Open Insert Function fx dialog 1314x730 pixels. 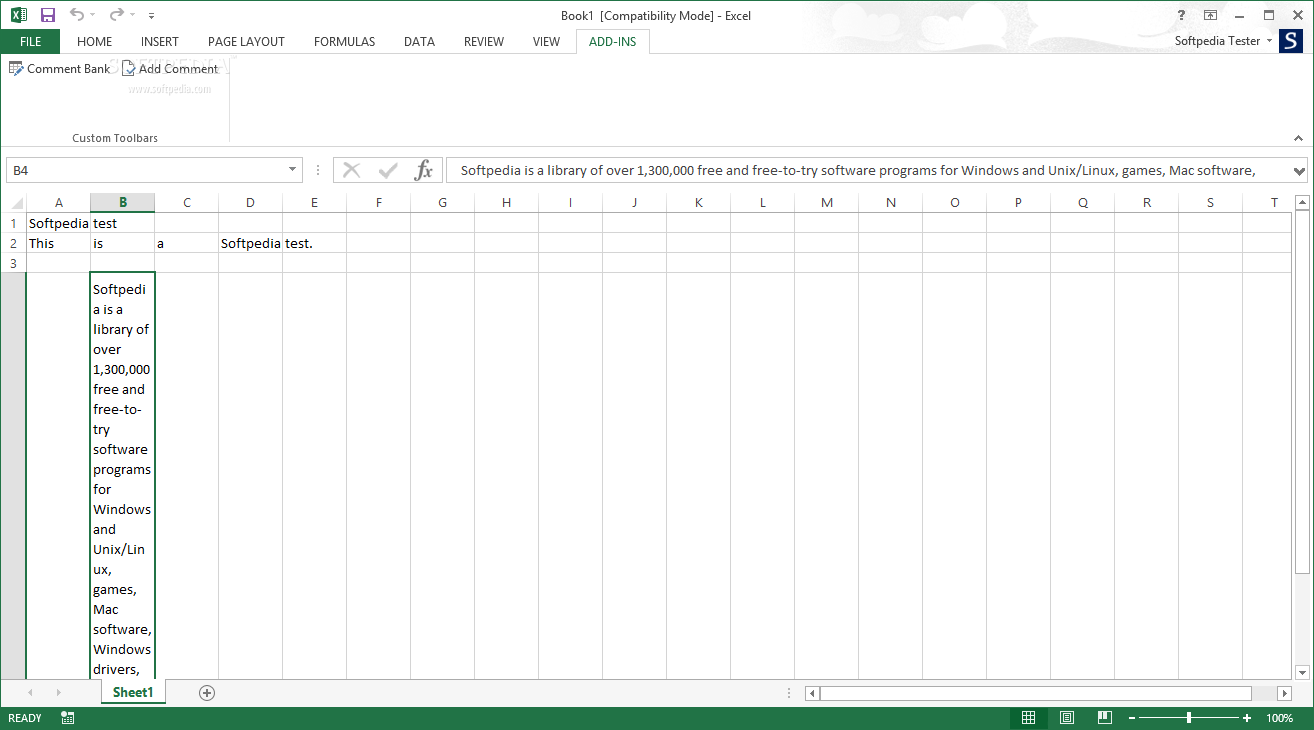click(424, 170)
